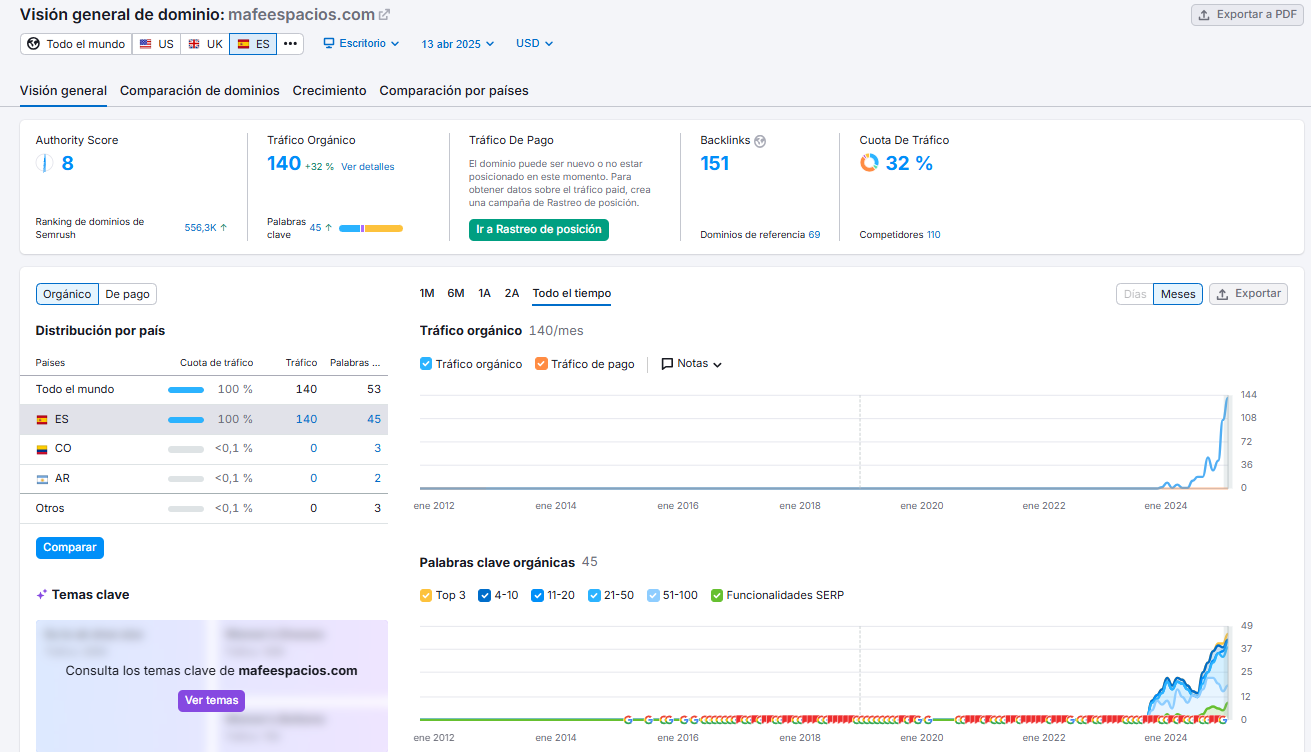Click the external link icon beside mafeespacios.com
This screenshot has width=1311, height=752.
385,15
